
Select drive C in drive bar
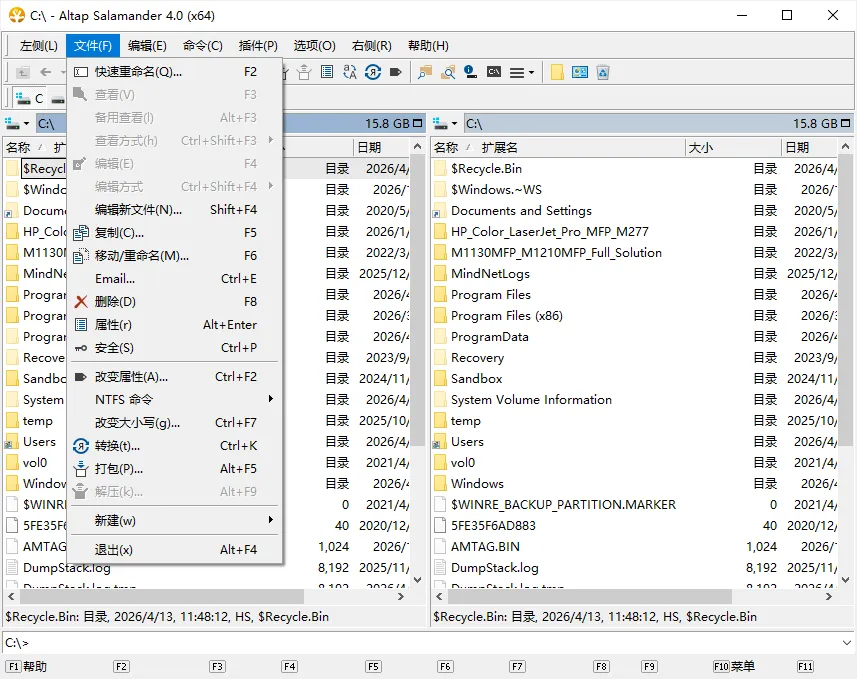(31, 98)
